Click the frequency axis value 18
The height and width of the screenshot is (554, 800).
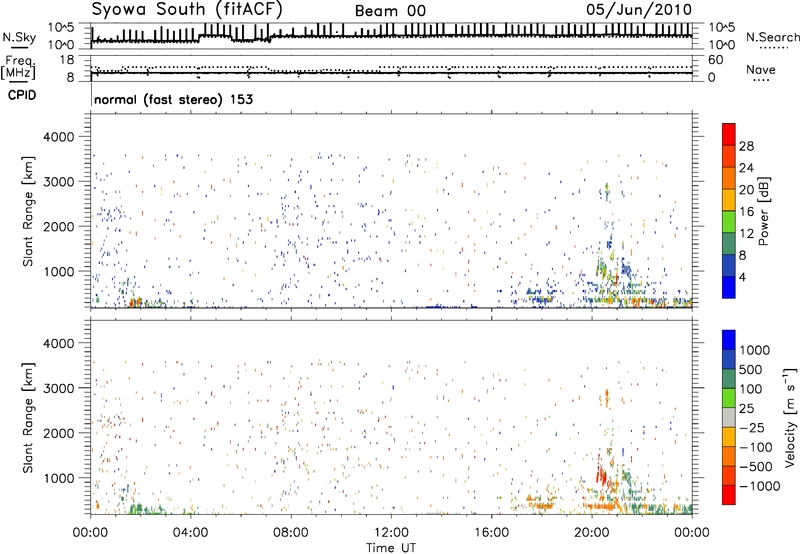(66, 60)
